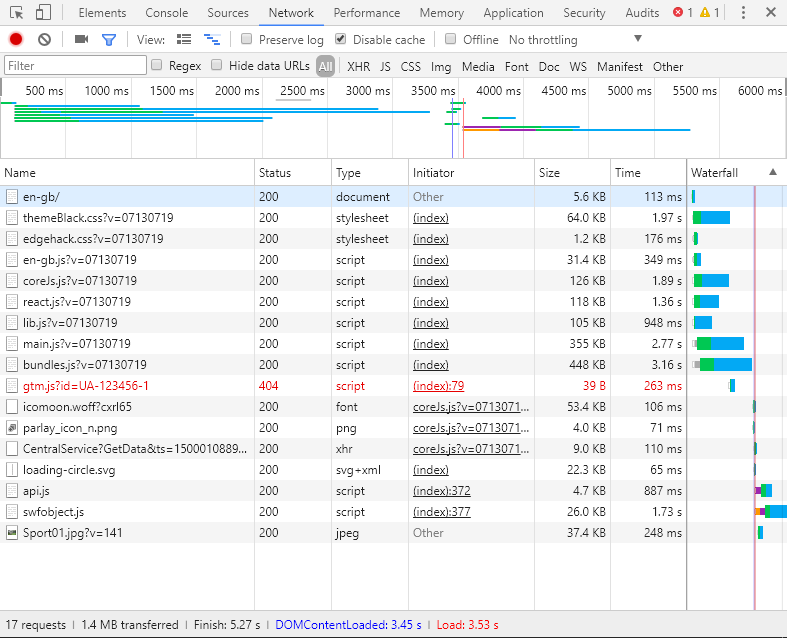Check the Hide data URLs option
Screen dimensions: 787x638
click(x=217, y=66)
